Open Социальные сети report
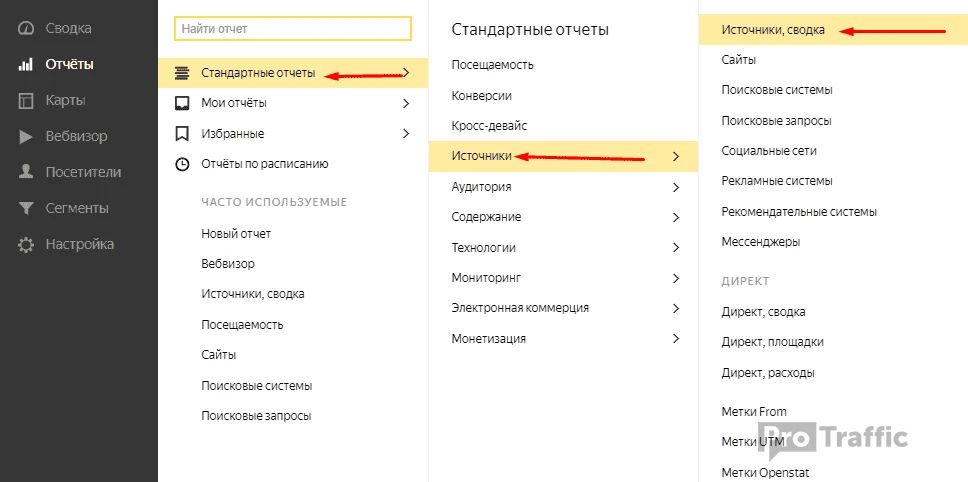The height and width of the screenshot is (482, 968). [769, 151]
